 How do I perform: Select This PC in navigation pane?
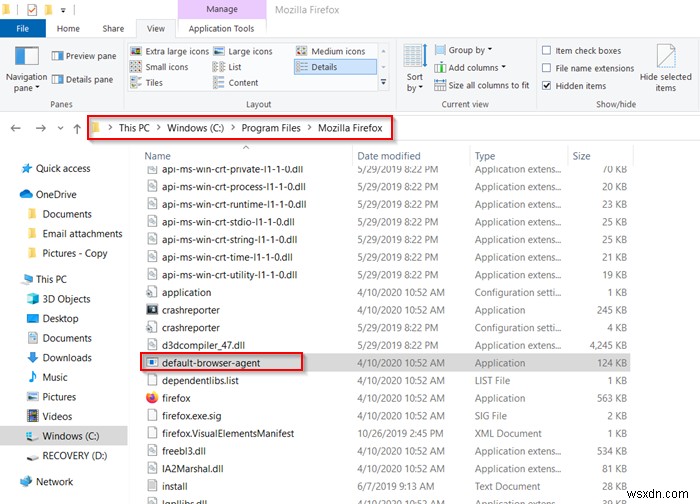point(45,279)
